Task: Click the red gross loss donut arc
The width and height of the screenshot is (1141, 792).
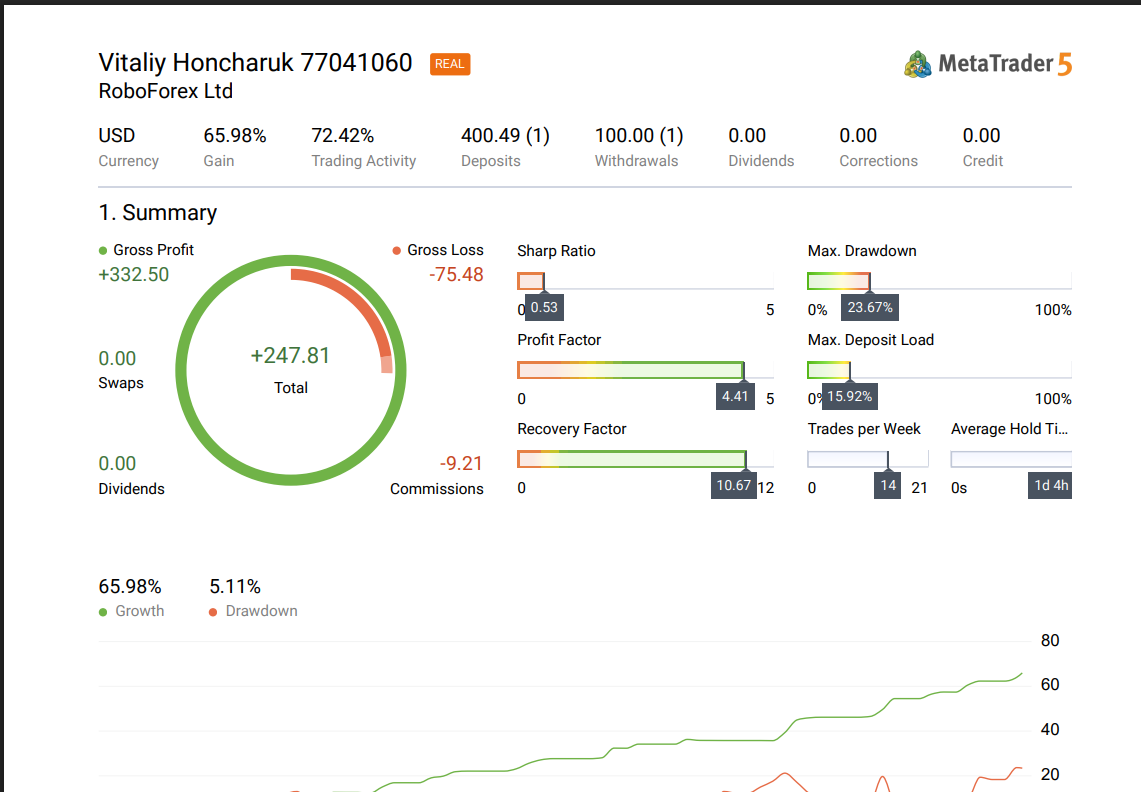Action: (359, 306)
